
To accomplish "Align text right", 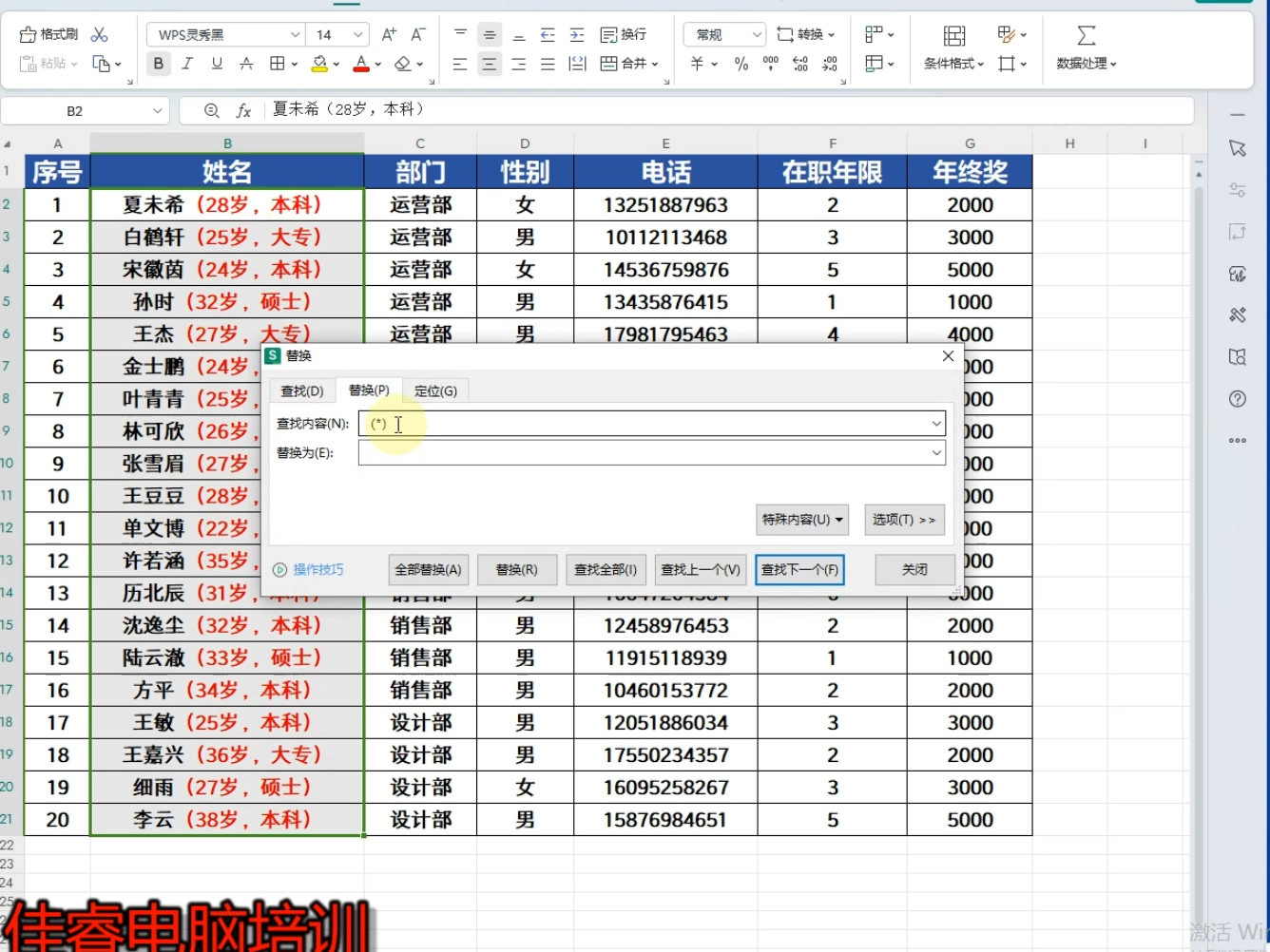I will point(519,64).
